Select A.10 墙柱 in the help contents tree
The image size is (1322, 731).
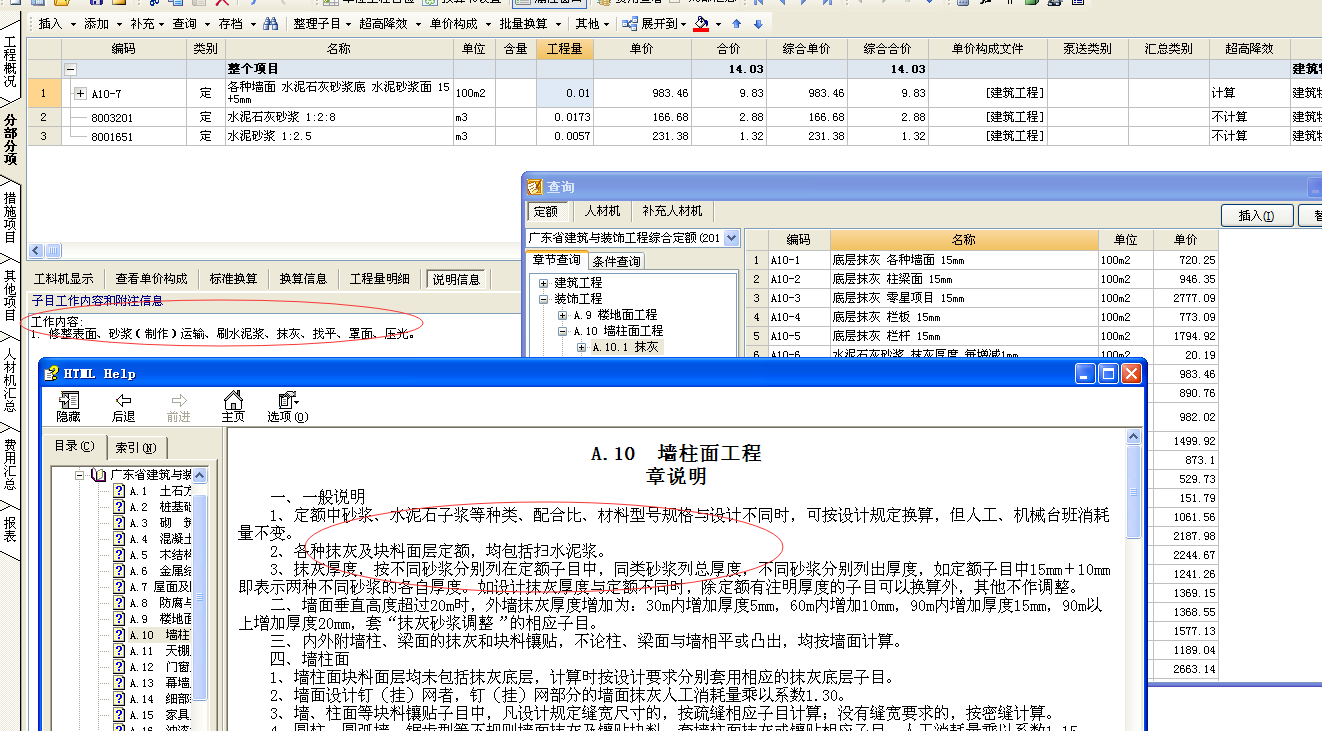(x=160, y=635)
